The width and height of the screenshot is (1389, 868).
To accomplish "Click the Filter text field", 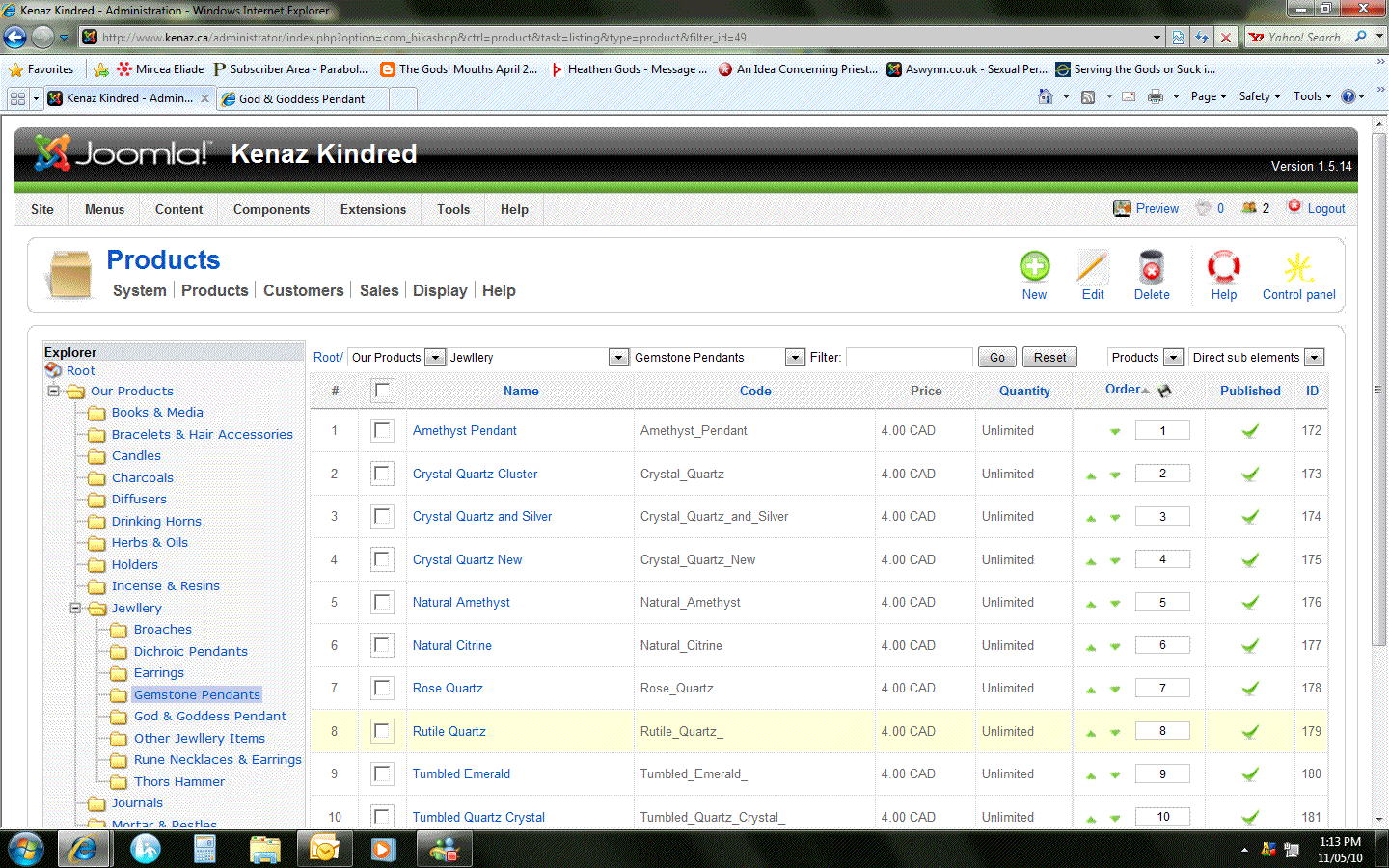I will point(909,357).
